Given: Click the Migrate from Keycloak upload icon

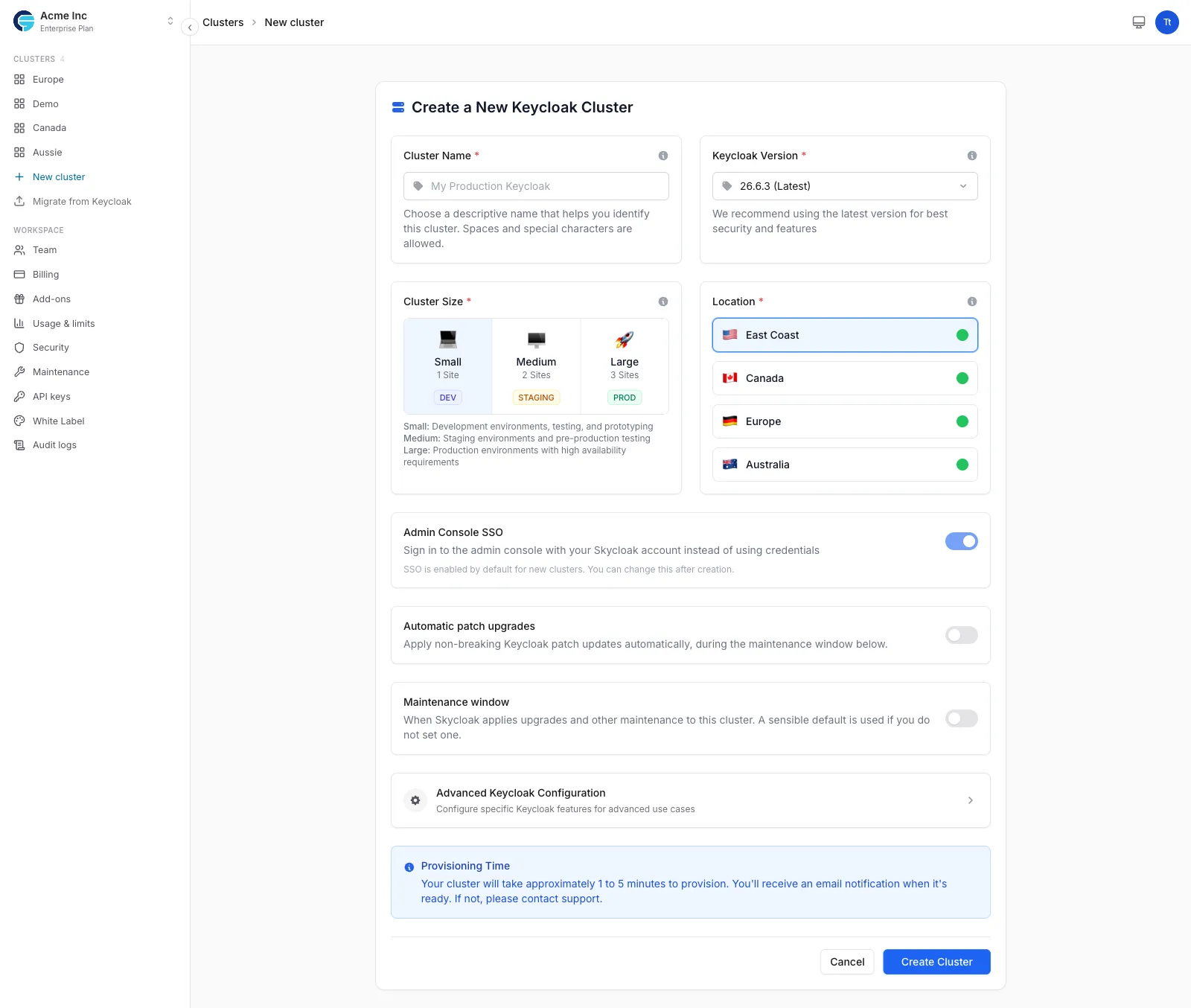Looking at the screenshot, I should [x=19, y=202].
